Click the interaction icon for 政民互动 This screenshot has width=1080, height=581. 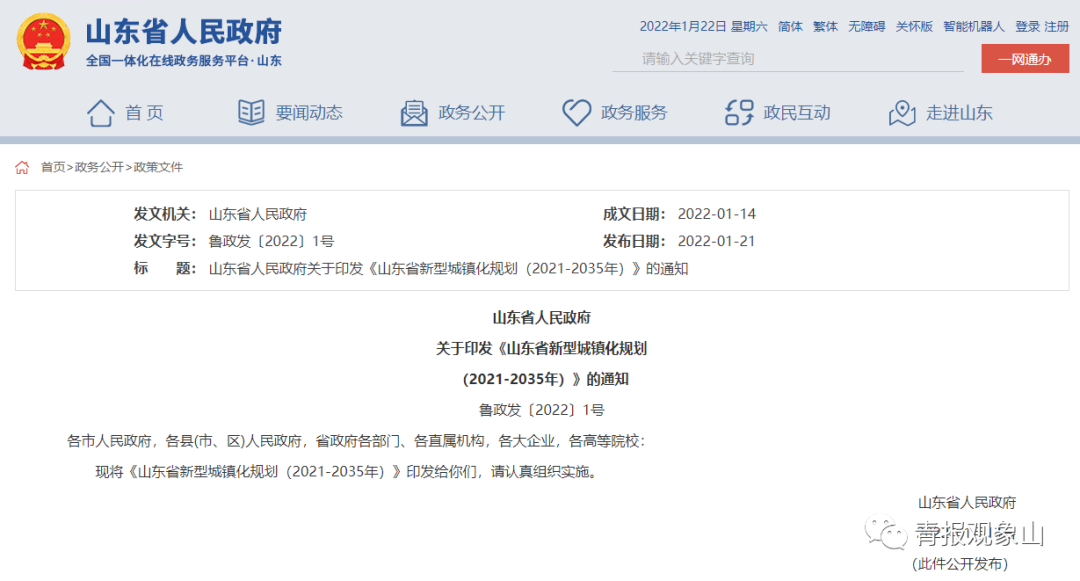[x=739, y=113]
